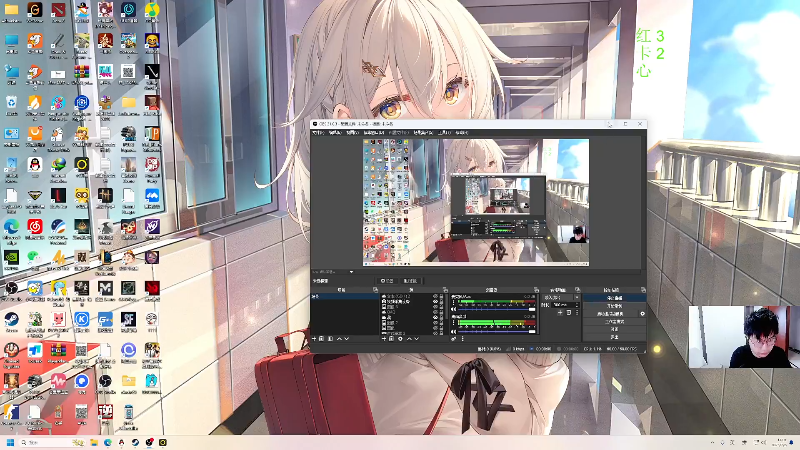Move source down in OBS Sources toolbar
This screenshot has height=450, width=800.
[x=417, y=339]
